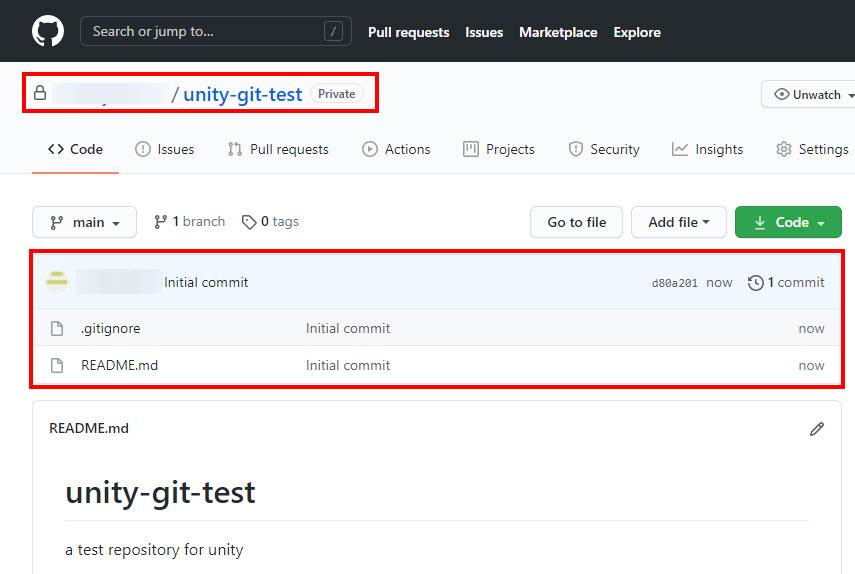Image resolution: width=855 pixels, height=574 pixels.
Task: Click the file icon beside README.md
Action: [x=57, y=365]
